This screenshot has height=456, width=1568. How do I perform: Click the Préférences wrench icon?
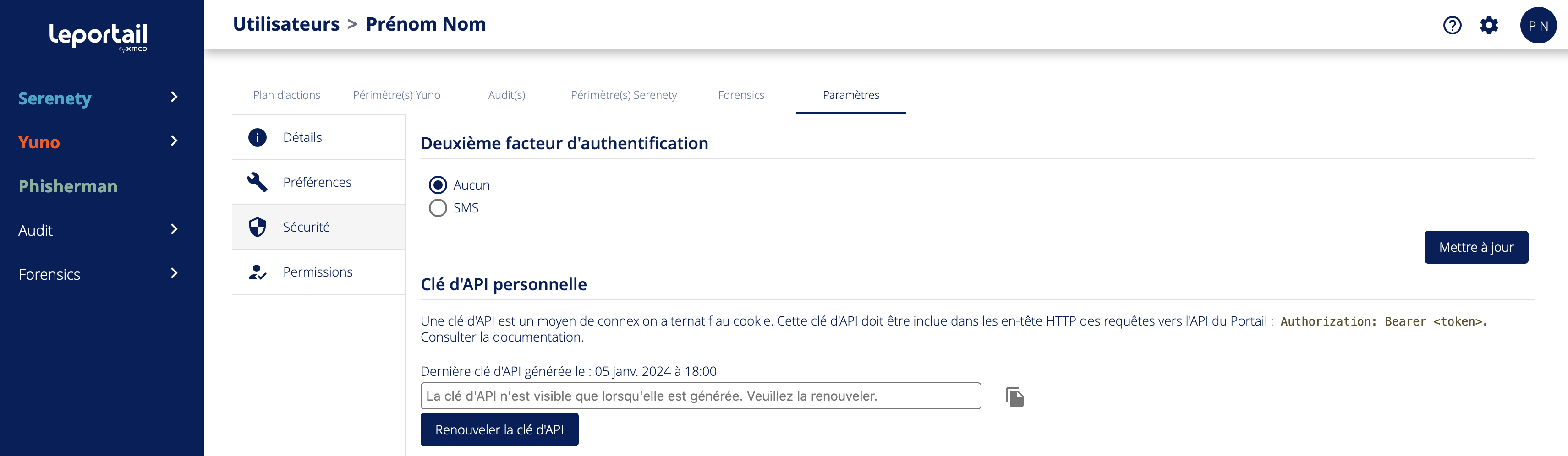click(258, 182)
